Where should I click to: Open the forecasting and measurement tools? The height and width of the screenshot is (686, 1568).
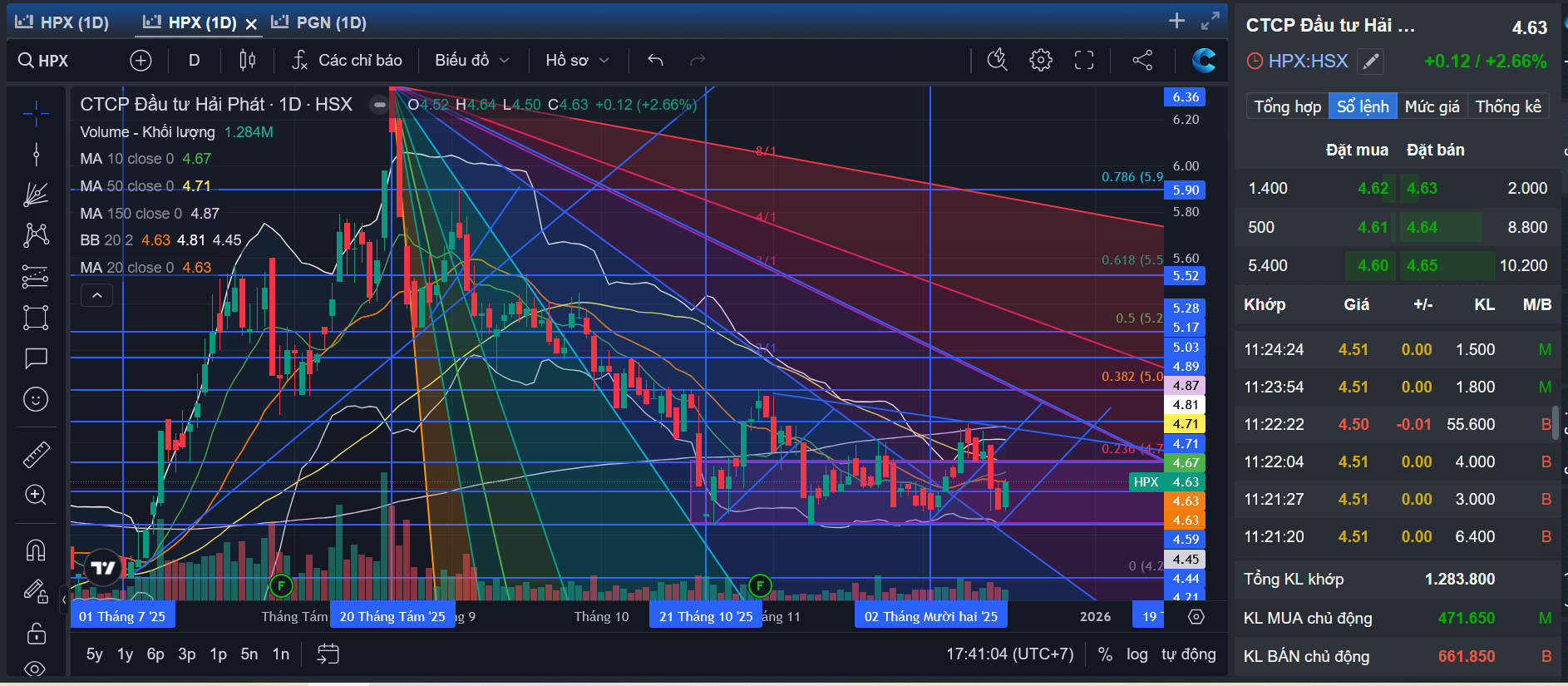[35, 276]
